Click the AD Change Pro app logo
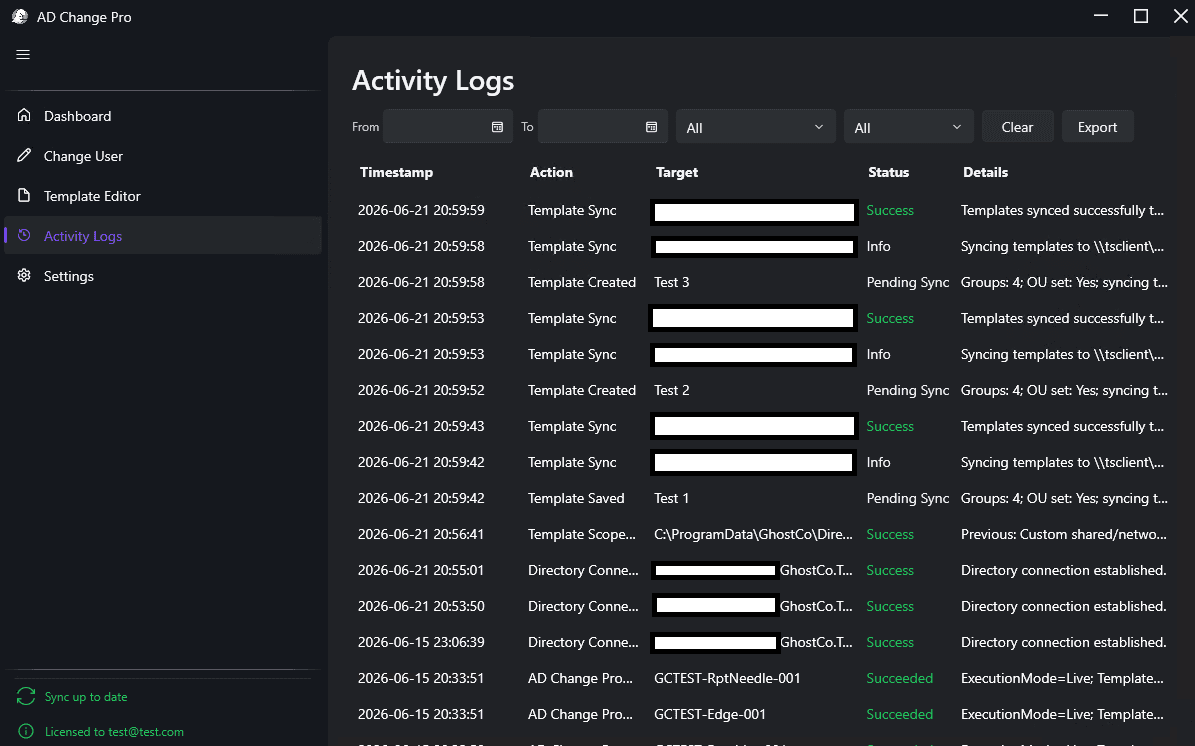The height and width of the screenshot is (746, 1195). (x=20, y=17)
